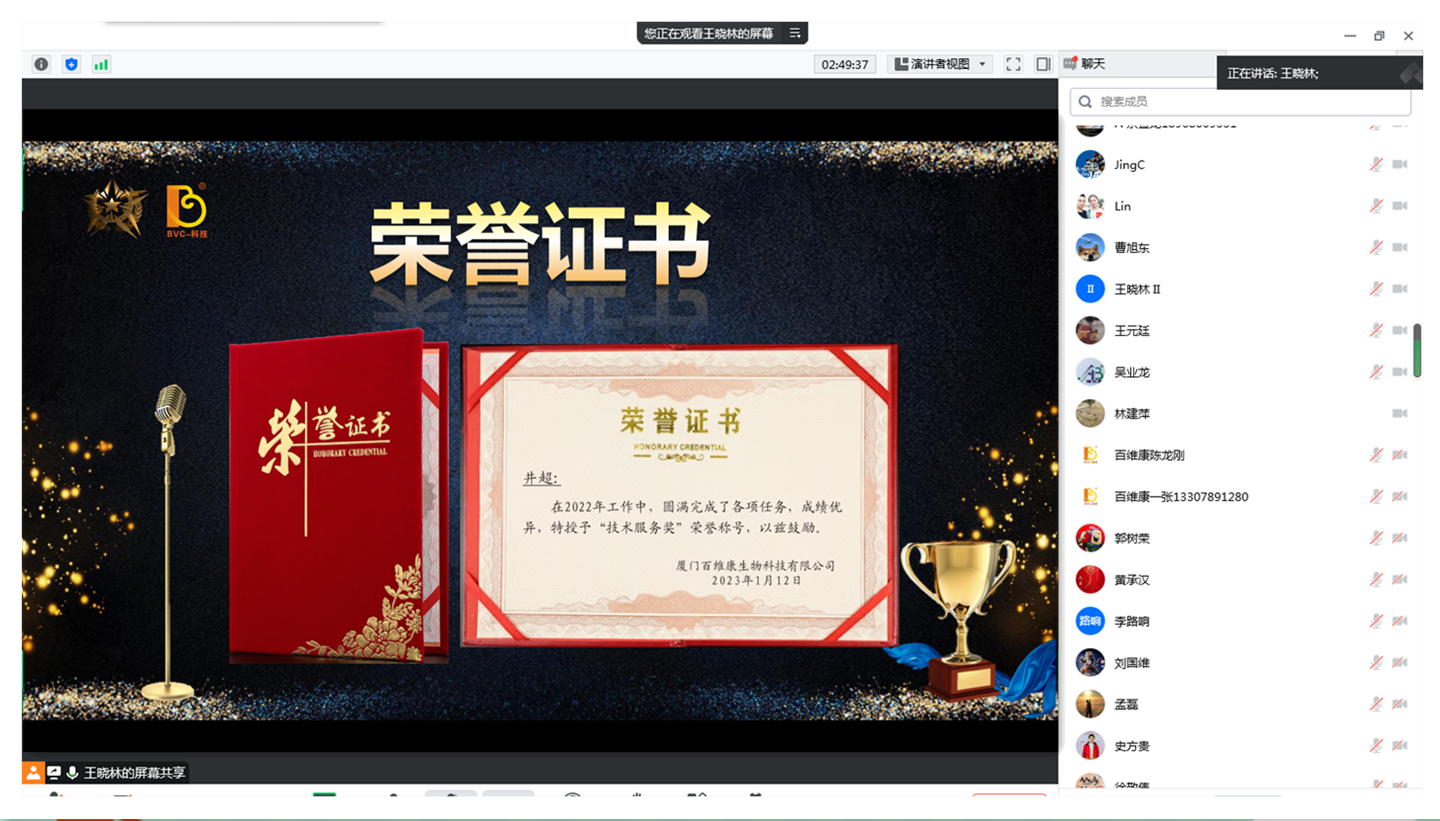Enter fullscreen with the expand icon
This screenshot has height=821, width=1440.
[x=1012, y=63]
